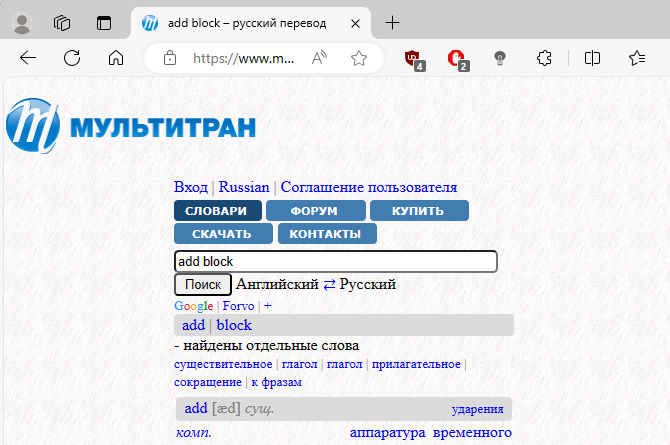This screenshot has height=445, width=670.
Task: Jump to существительное section
Action: [x=223, y=364]
